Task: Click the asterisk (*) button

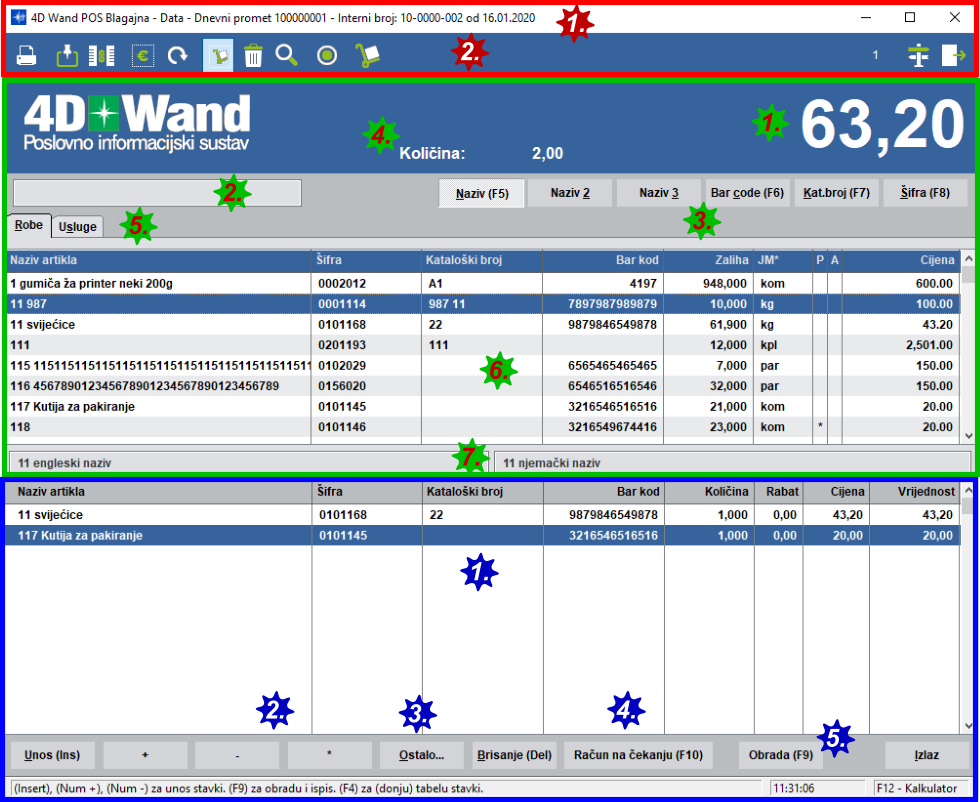Action: click(x=329, y=755)
